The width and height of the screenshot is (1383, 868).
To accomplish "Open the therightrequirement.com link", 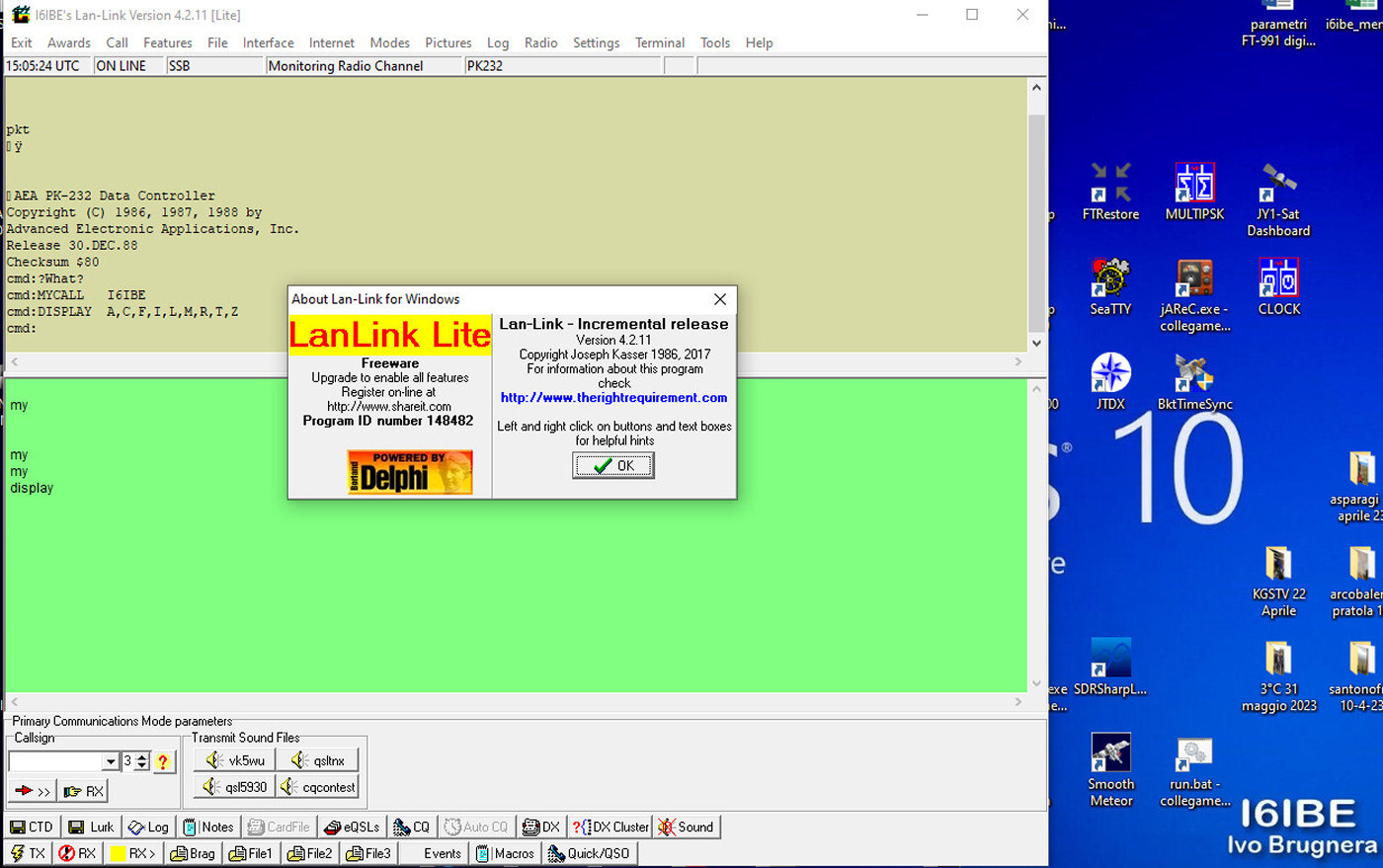I will [613, 398].
